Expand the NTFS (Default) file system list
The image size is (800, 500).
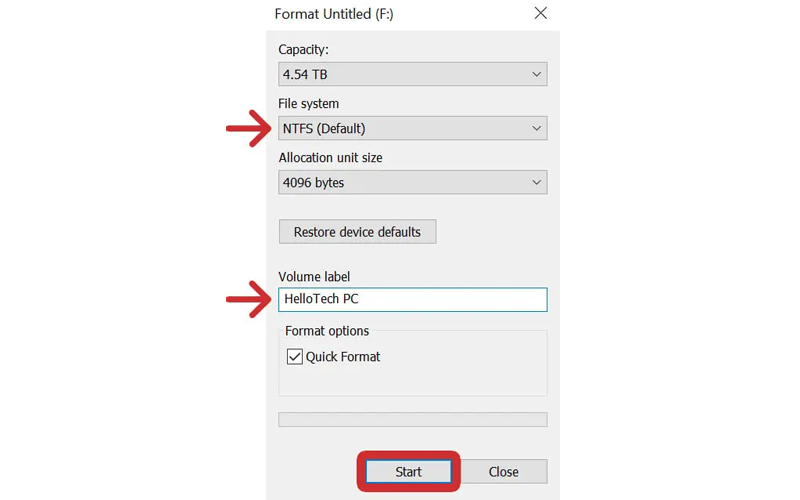(x=400, y=129)
